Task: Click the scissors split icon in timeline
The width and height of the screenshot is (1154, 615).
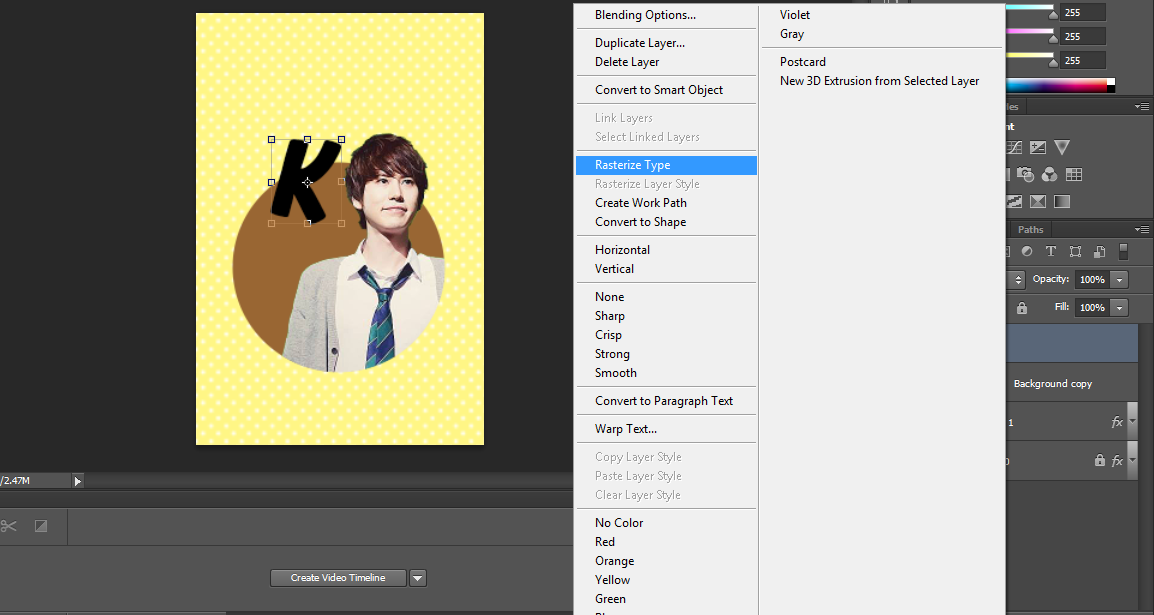Action: (x=9, y=526)
